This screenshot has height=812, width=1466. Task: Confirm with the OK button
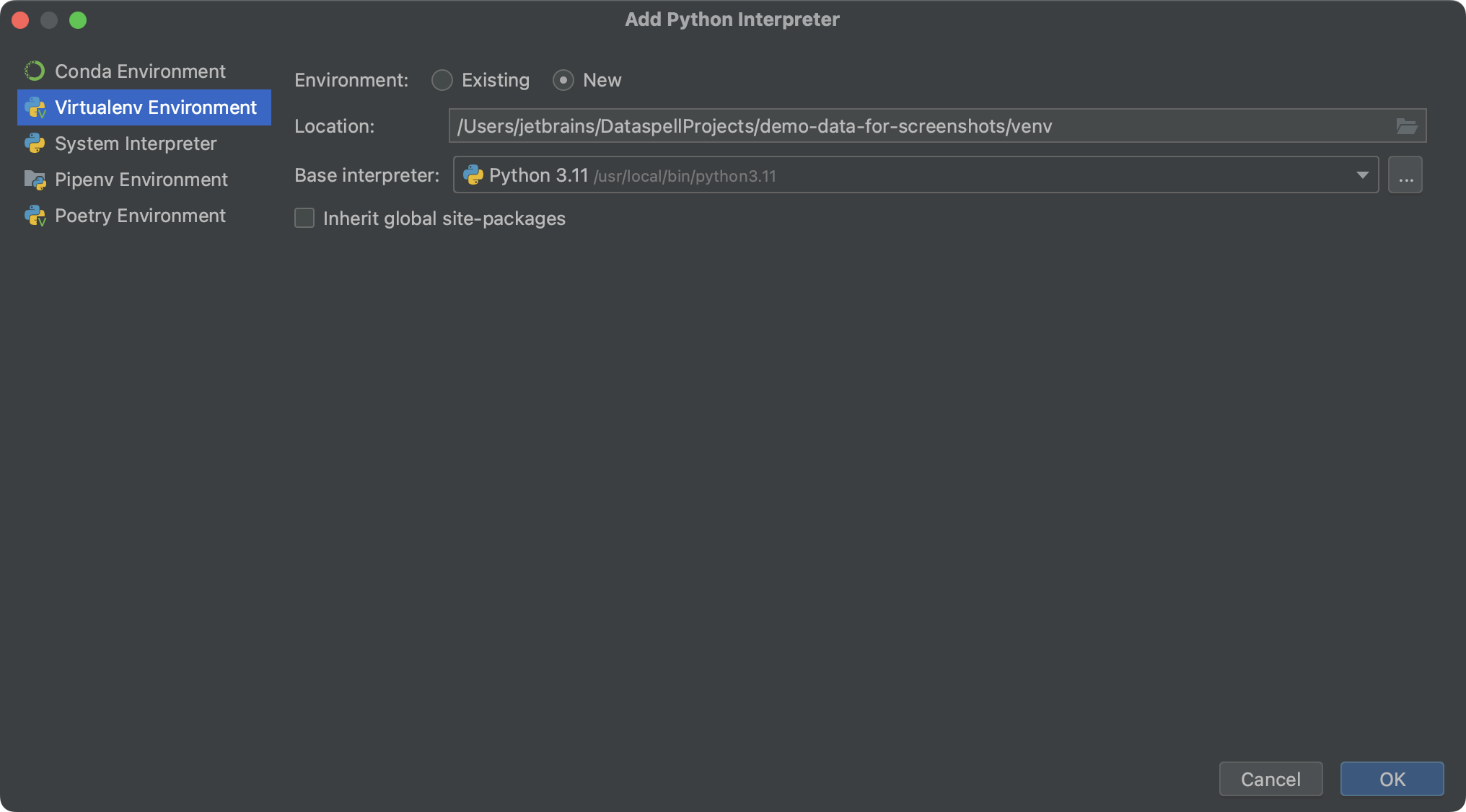point(1391,779)
